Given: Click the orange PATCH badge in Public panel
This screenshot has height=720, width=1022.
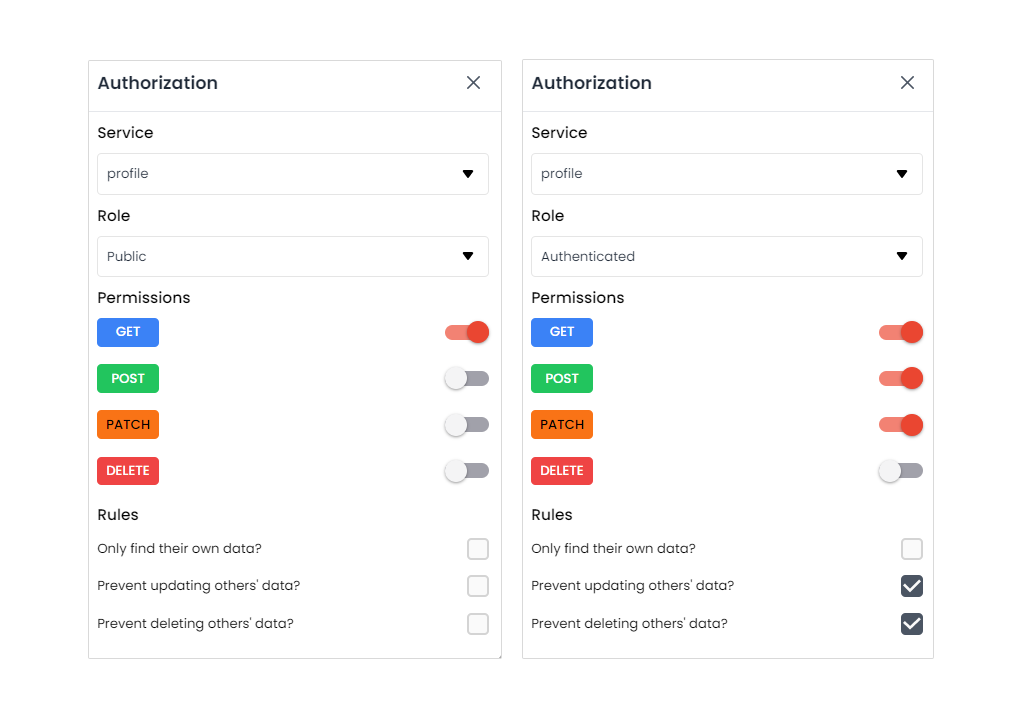Looking at the screenshot, I should [x=128, y=425].
